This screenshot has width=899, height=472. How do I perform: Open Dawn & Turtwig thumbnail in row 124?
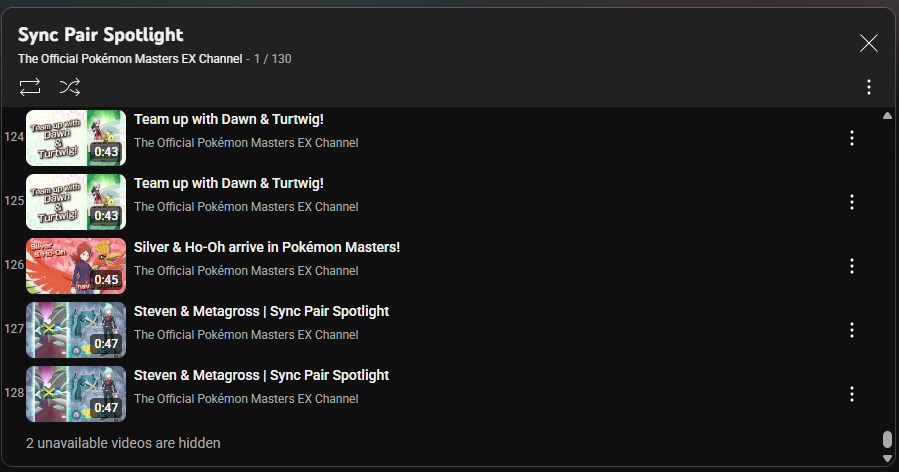coord(76,138)
